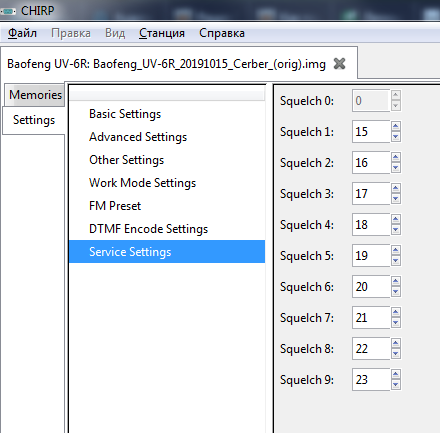Decrease Squelch 8 with down arrow
This screenshot has height=433, width=440.
[x=396, y=354]
